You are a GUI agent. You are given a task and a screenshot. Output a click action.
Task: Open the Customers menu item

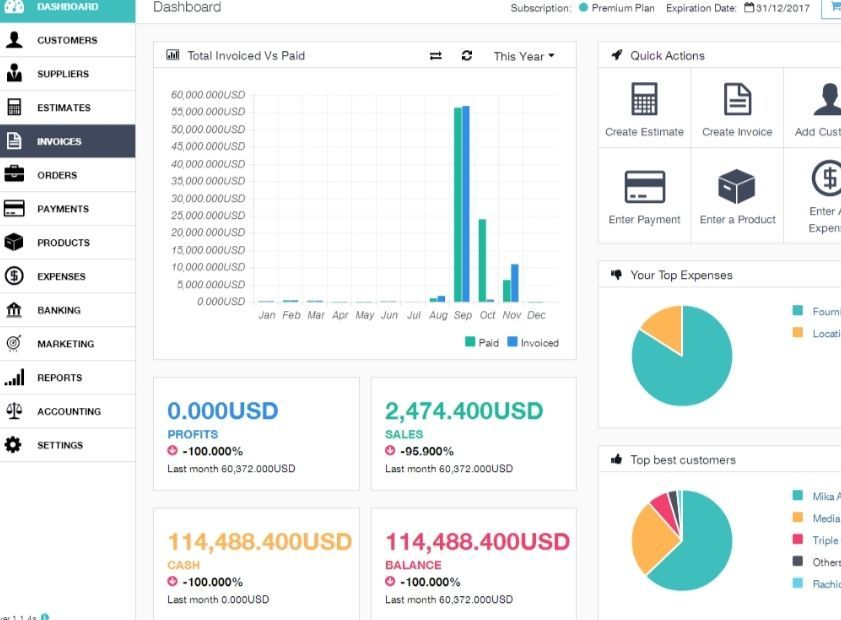(67, 40)
